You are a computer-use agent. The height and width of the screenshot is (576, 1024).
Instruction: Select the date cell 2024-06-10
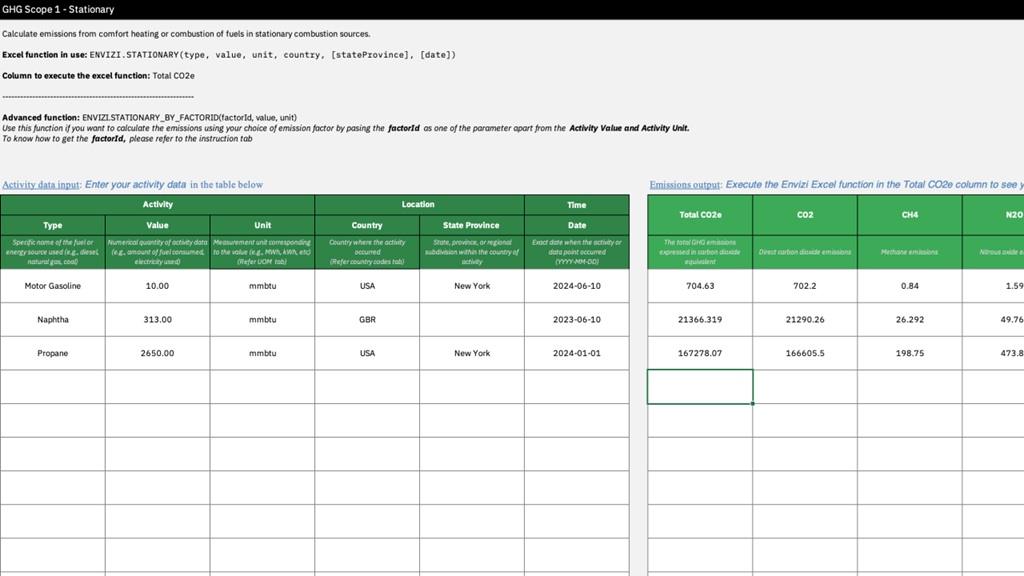(x=577, y=286)
